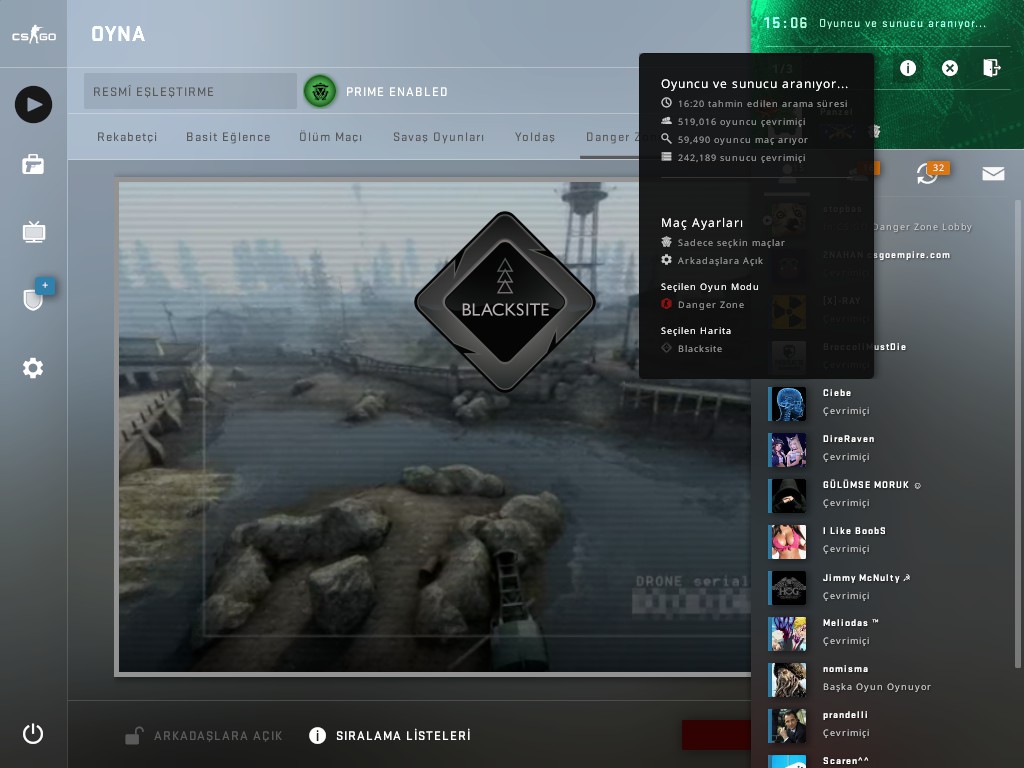Viewport: 1024px width, 768px height.
Task: Open prandelli's avatar
Action: point(787,726)
